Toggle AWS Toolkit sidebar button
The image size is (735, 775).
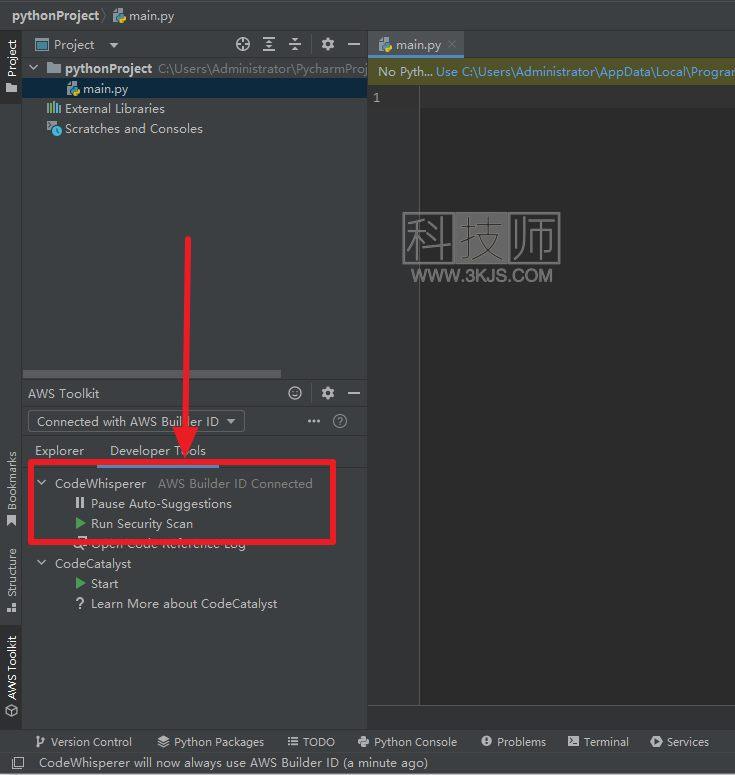click(x=11, y=676)
